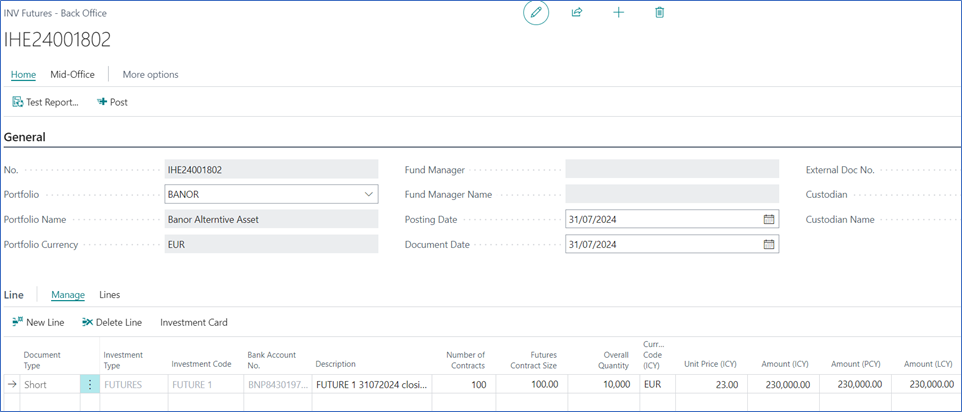This screenshot has width=962, height=412.
Task: Run Test Report action
Action: (45, 102)
